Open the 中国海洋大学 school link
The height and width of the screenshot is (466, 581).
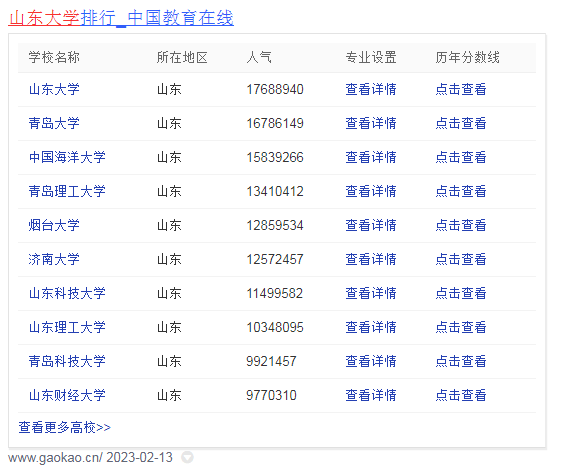(x=67, y=157)
